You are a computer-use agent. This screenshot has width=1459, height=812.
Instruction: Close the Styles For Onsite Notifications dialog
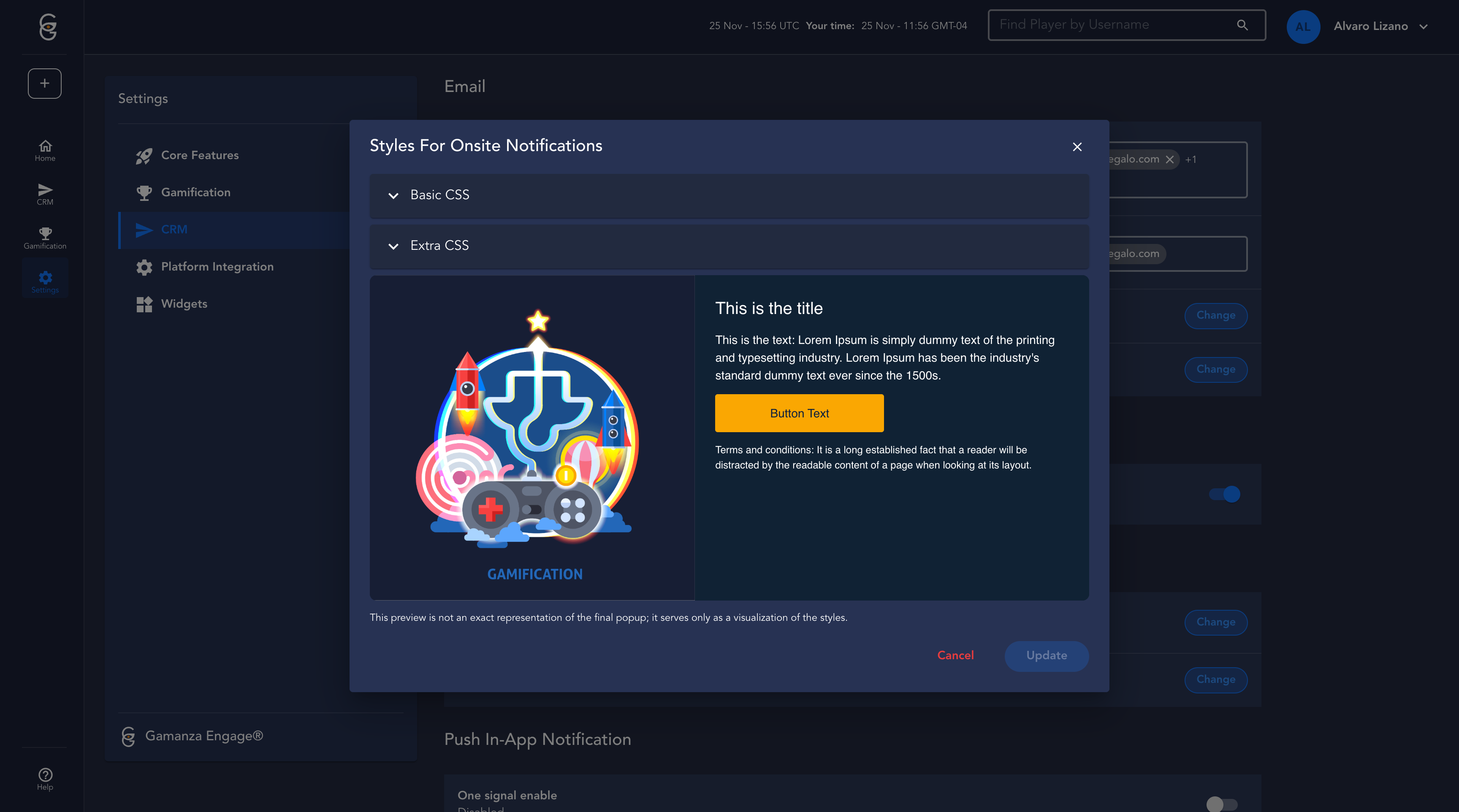1077,147
